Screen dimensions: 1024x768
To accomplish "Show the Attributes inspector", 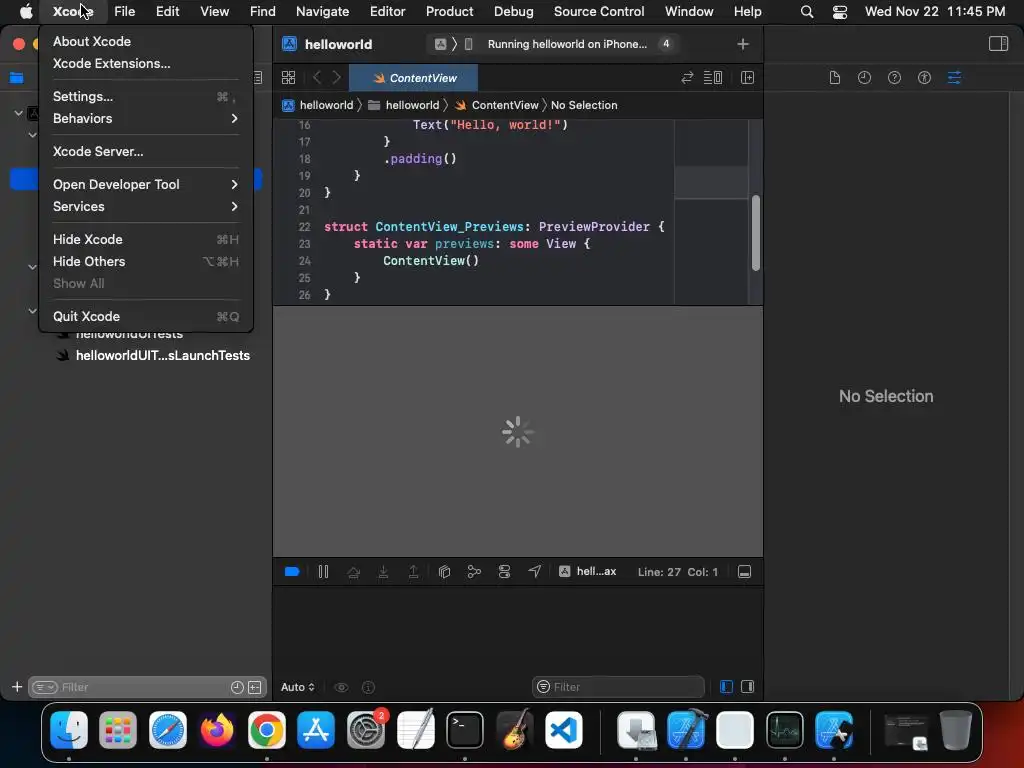I will 954,78.
